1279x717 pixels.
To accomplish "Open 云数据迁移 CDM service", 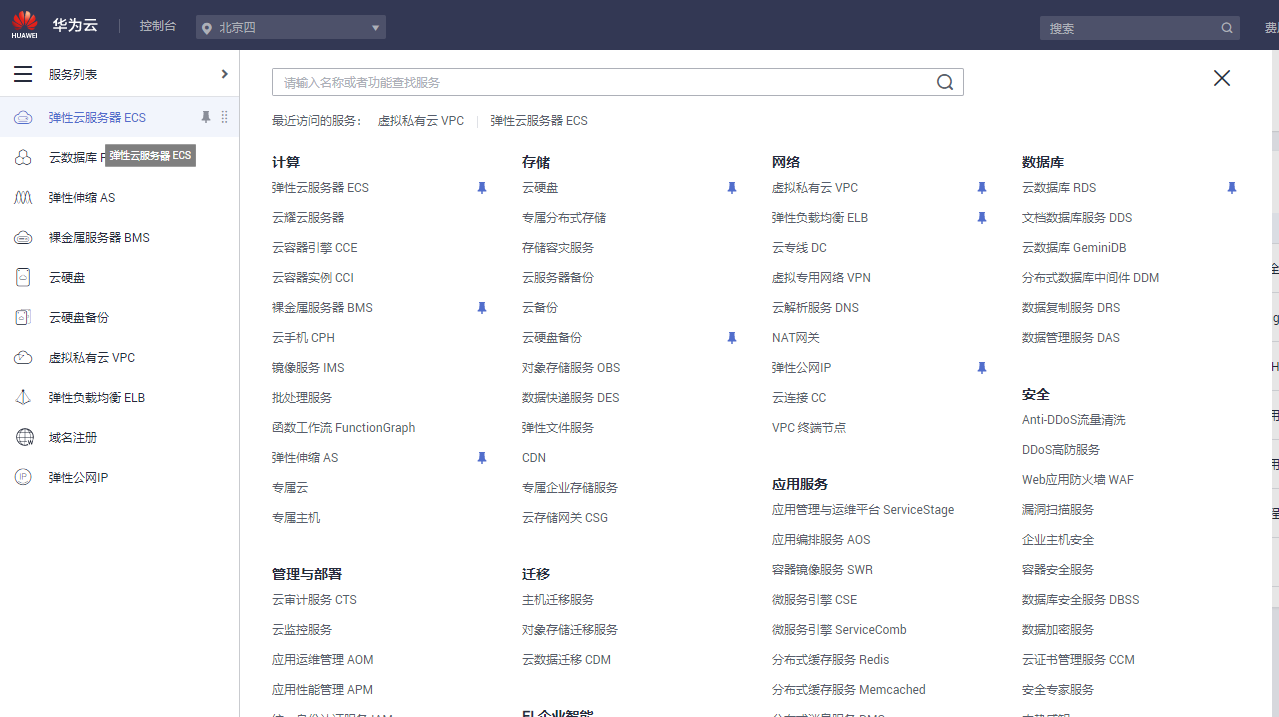I will tap(566, 660).
